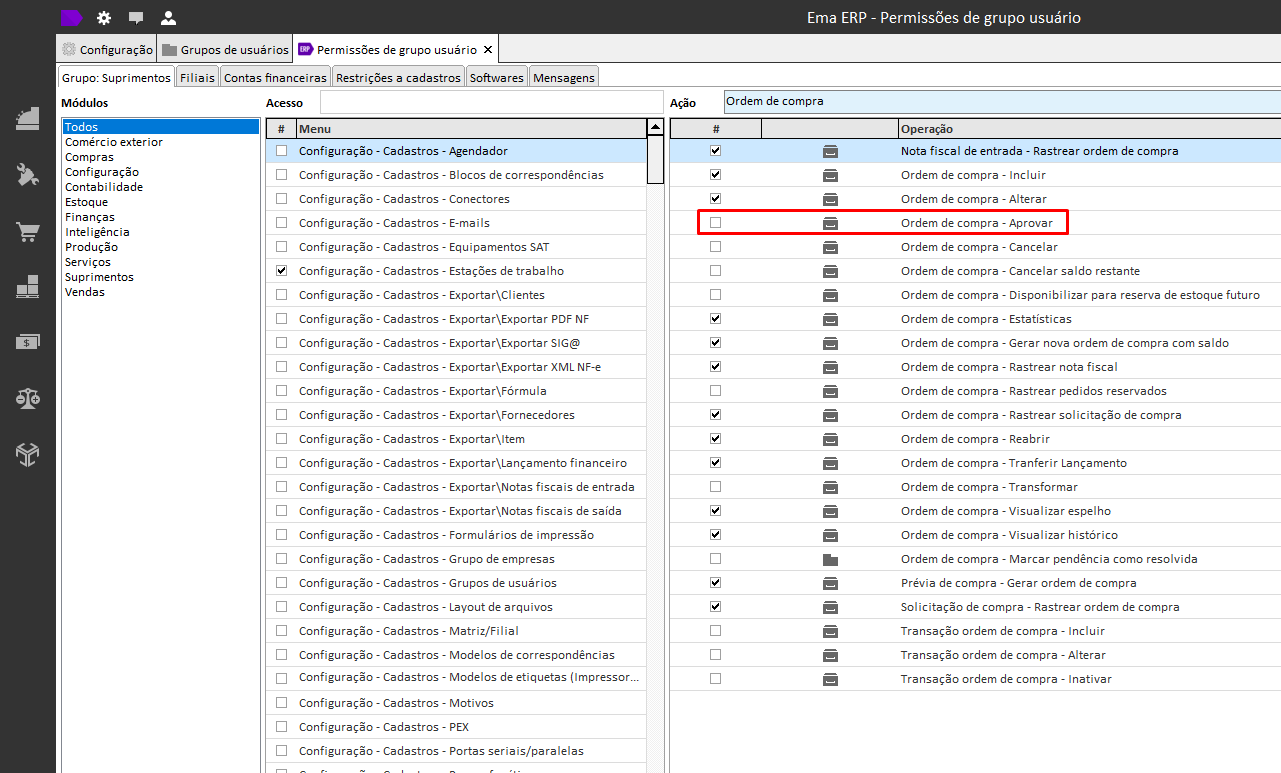Click the Acesso search field

tap(492, 102)
